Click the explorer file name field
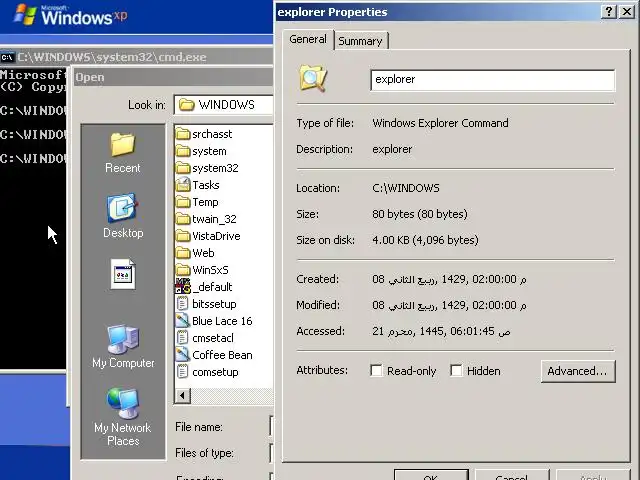 pos(493,80)
